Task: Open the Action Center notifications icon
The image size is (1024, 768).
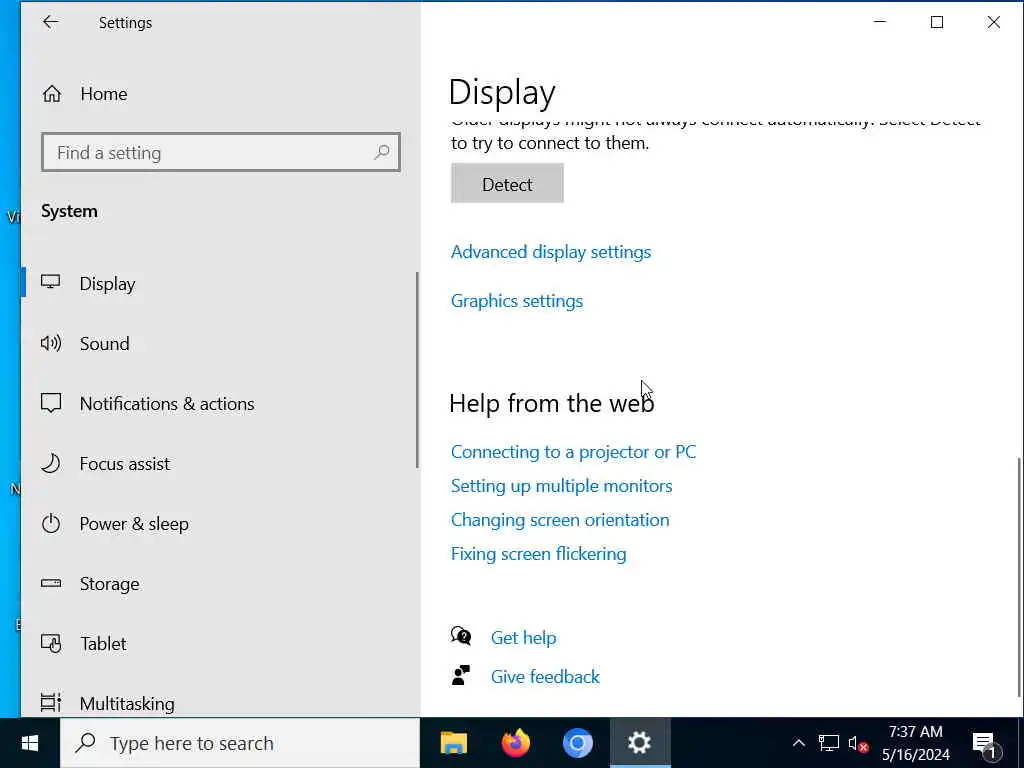Action: pos(985,744)
